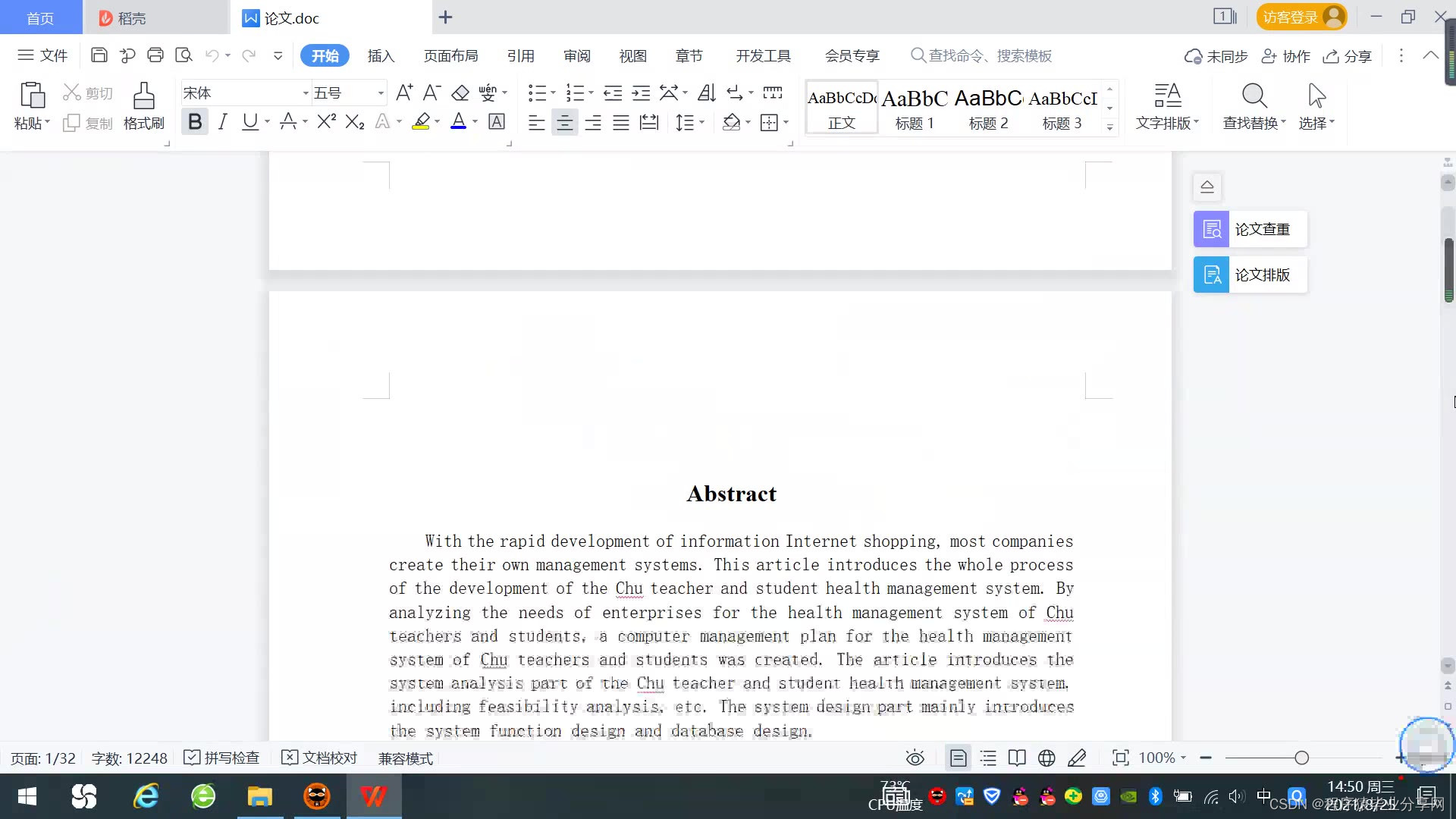Click the 论文查重 side panel icon
This screenshot has height=819, width=1456.
1212,229
